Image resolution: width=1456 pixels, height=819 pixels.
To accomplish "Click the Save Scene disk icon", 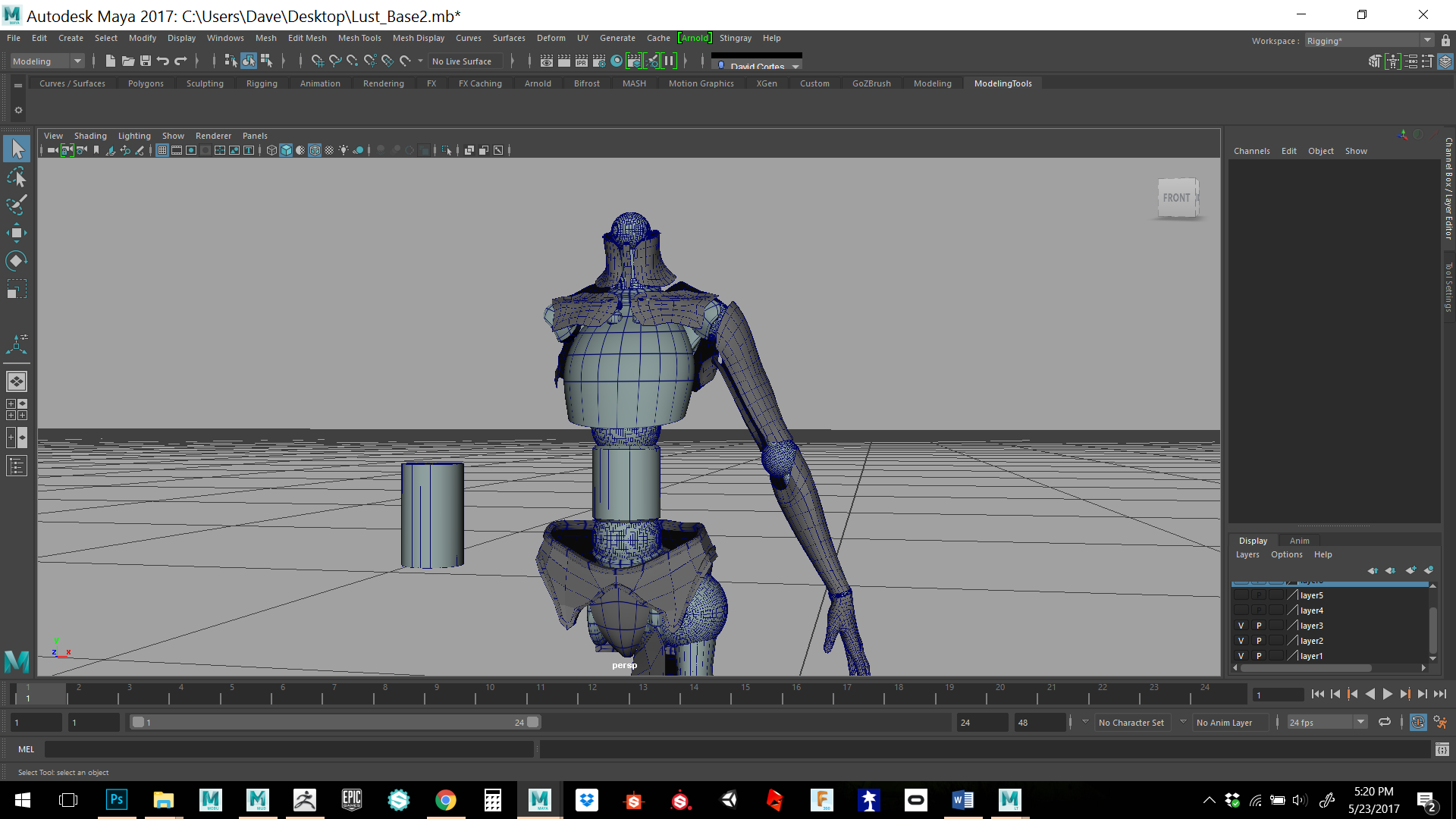I will point(146,61).
